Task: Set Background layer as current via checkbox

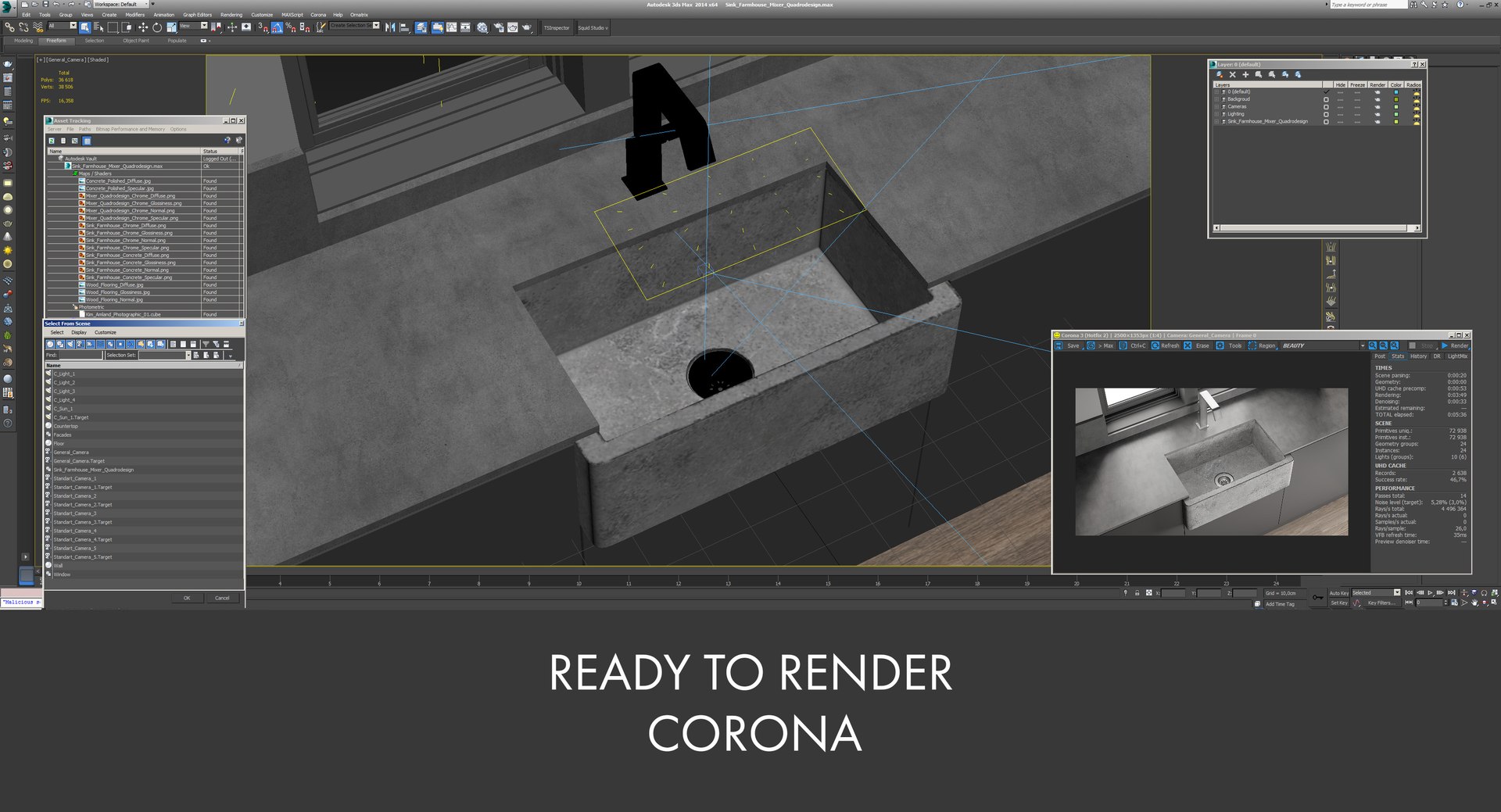Action: [1326, 99]
